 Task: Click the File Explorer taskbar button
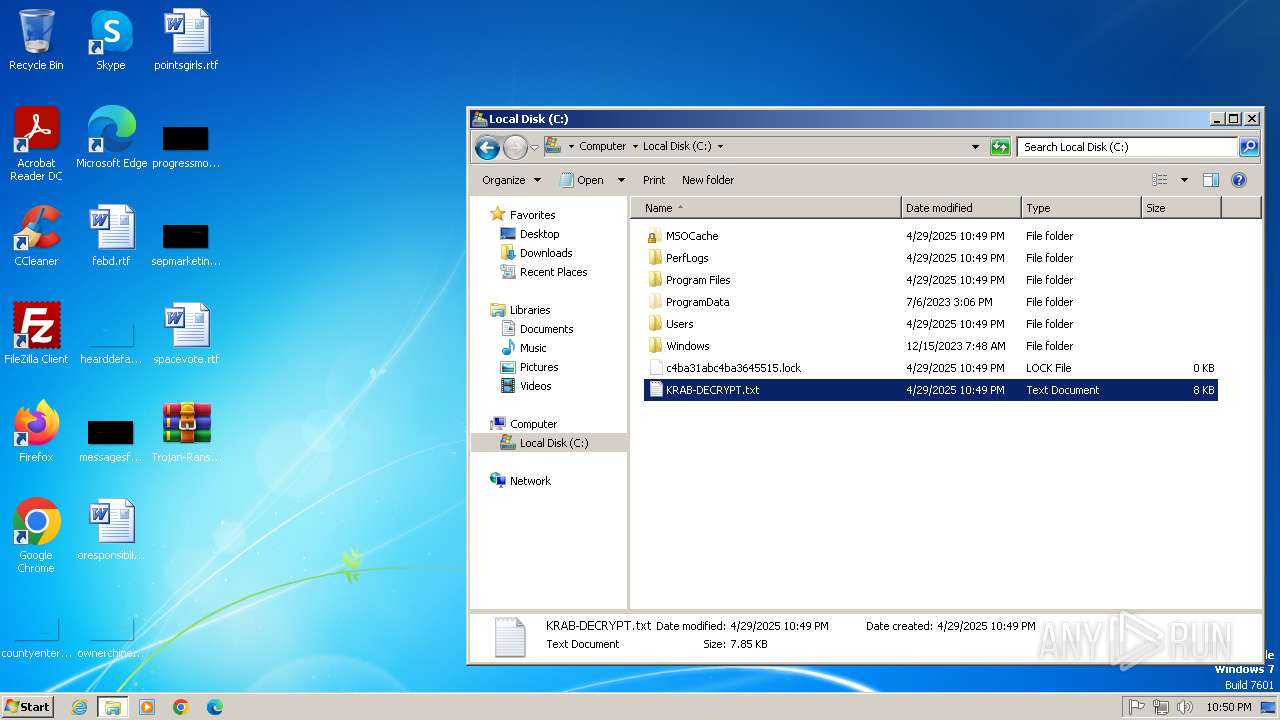point(113,707)
